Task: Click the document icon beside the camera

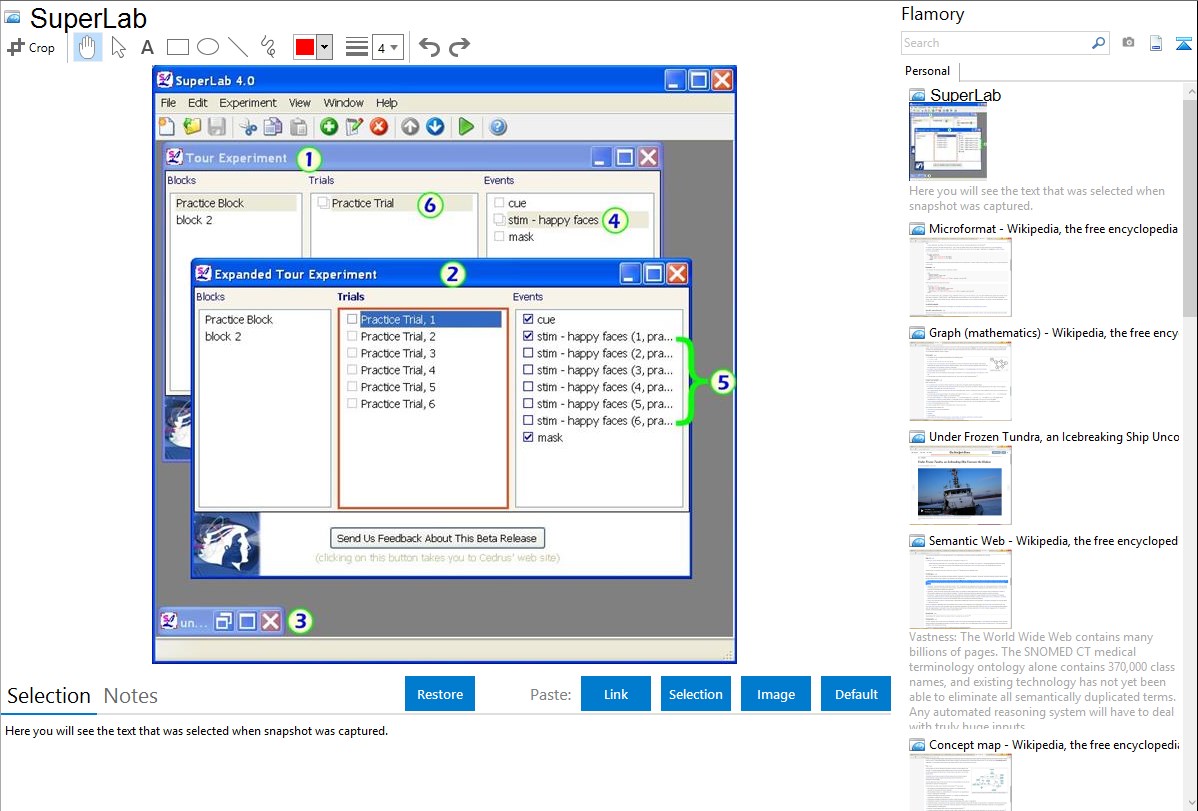Action: [1156, 43]
